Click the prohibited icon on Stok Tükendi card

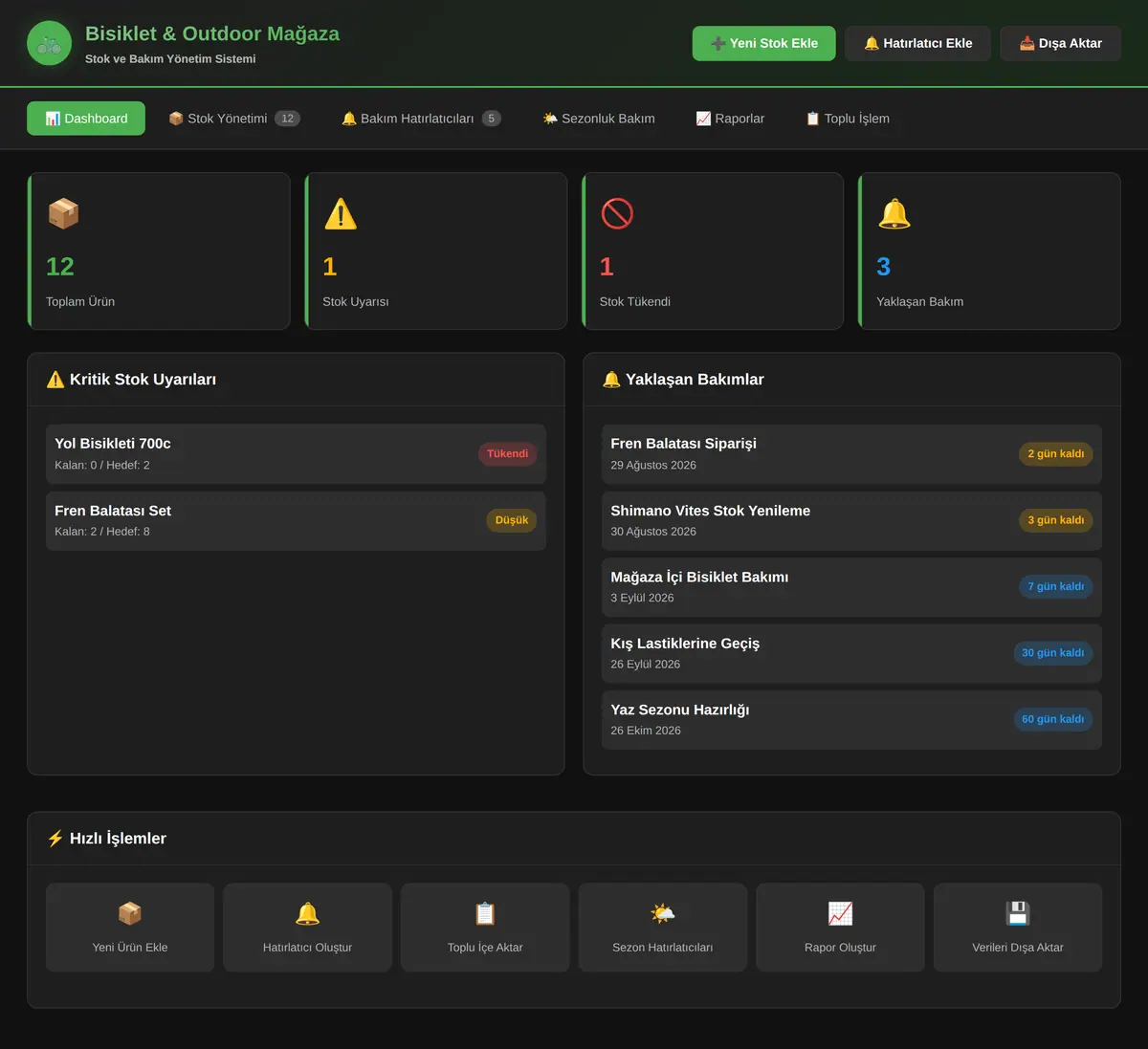click(617, 213)
